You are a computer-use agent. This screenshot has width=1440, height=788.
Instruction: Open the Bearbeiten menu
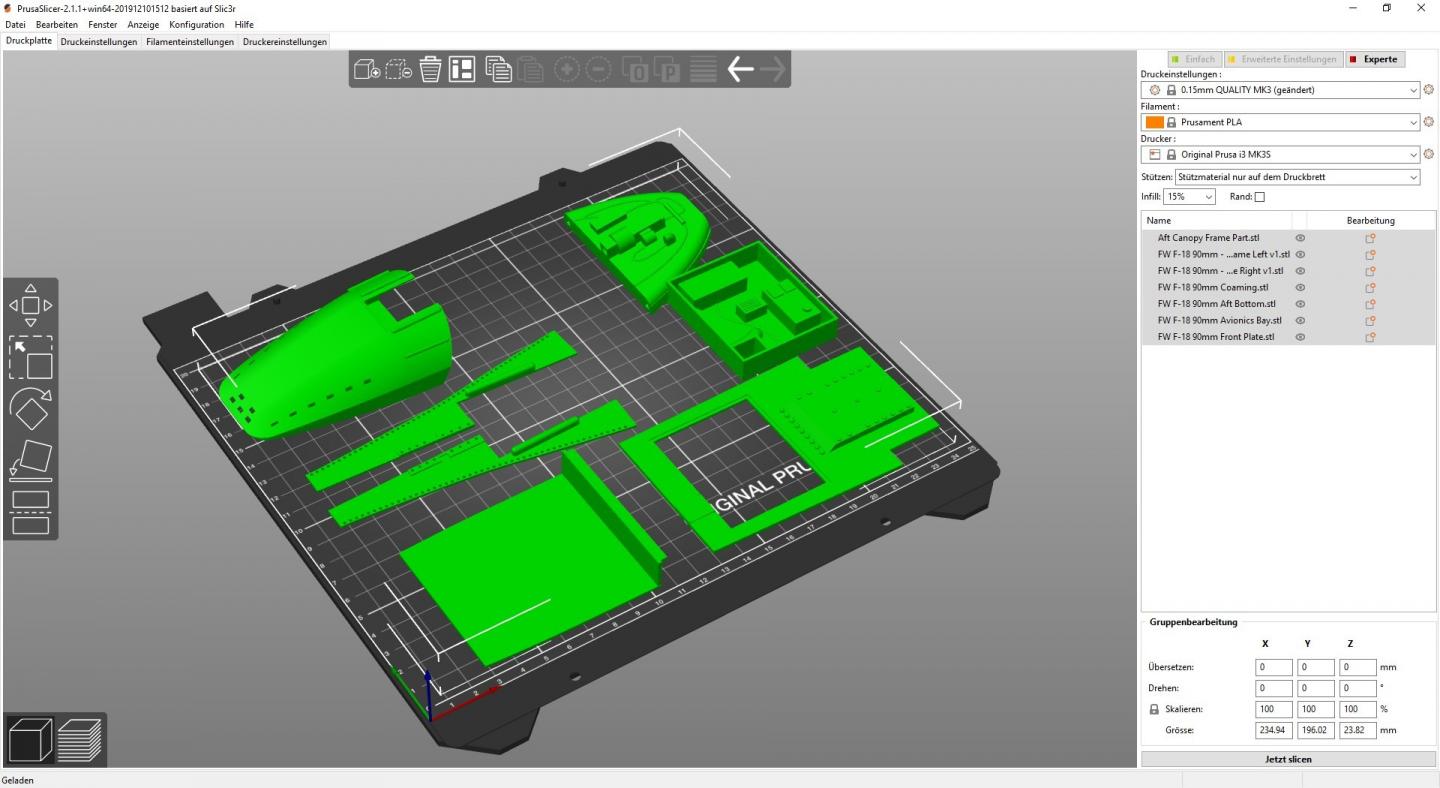click(x=57, y=24)
